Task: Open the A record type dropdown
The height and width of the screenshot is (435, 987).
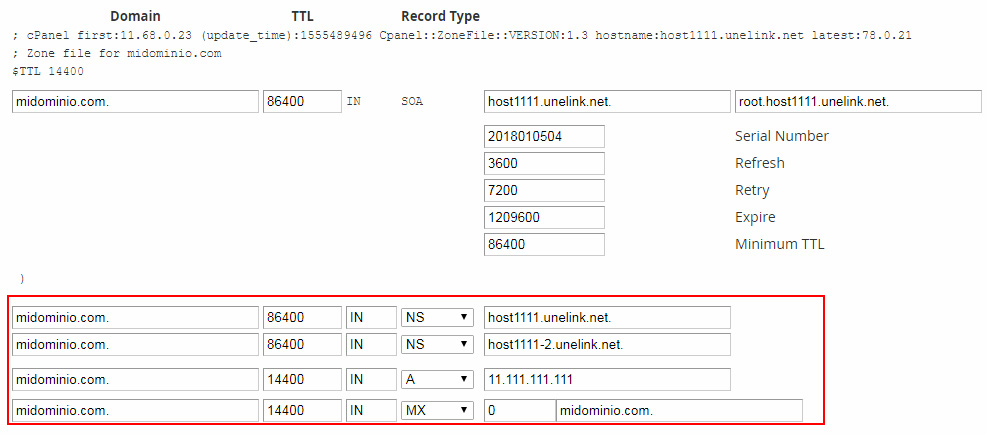Action: 437,380
